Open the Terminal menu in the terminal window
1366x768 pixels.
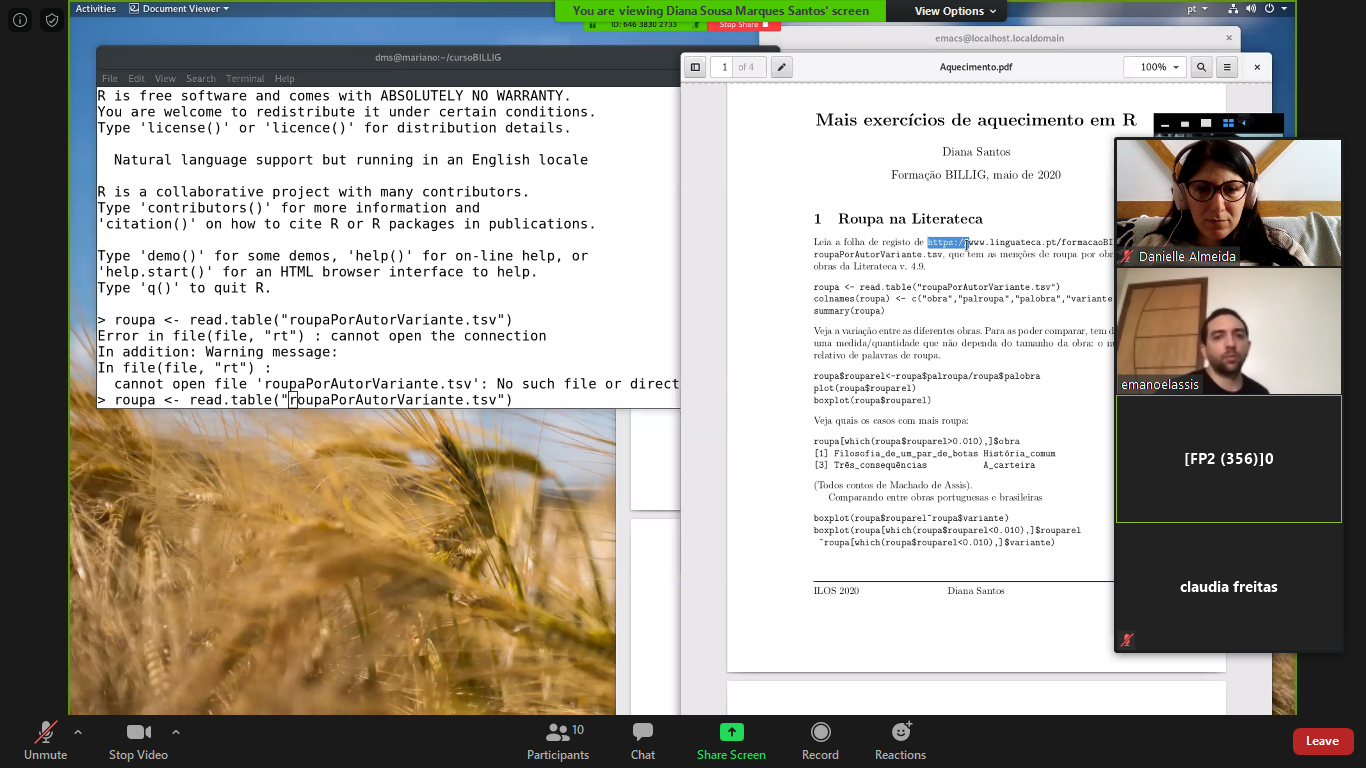click(245, 79)
